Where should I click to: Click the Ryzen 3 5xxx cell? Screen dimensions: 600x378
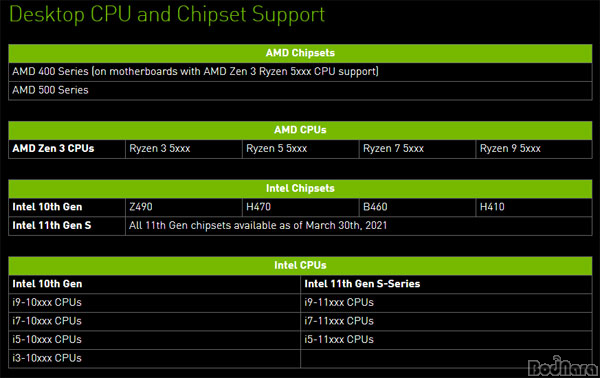[x=184, y=149]
